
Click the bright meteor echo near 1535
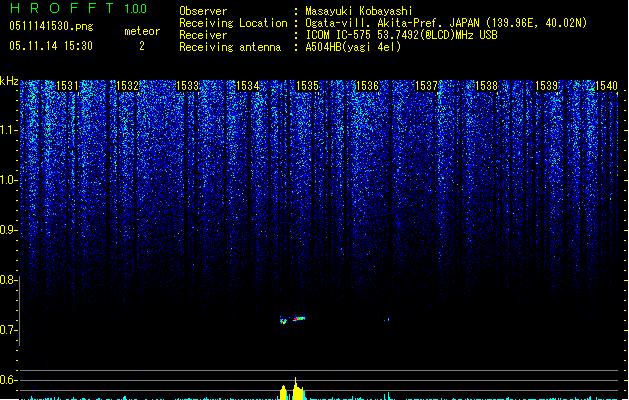[x=299, y=319]
